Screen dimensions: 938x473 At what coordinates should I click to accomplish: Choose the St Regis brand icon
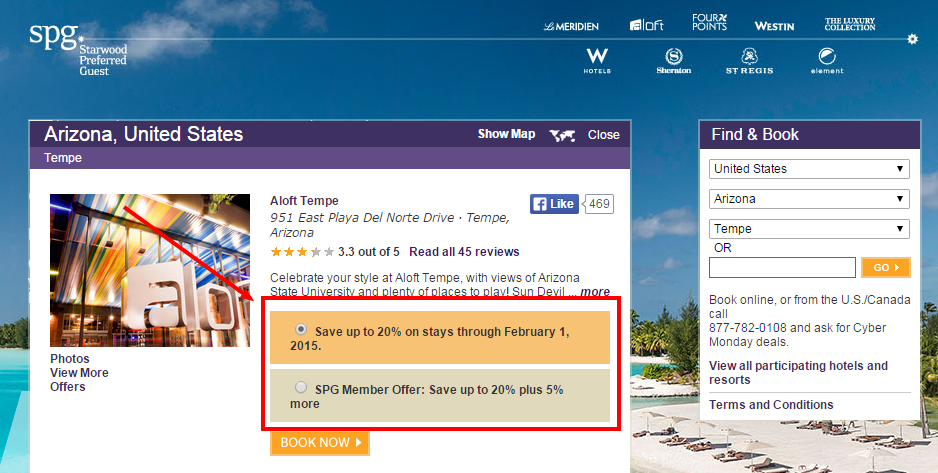point(750,61)
